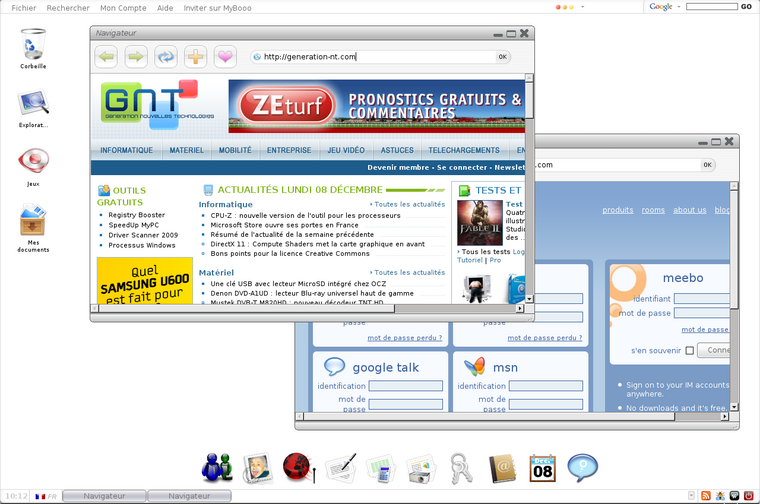The image size is (760, 504).
Task: Click front Navigateur vertical scrollbar down arrow
Action: [x=529, y=299]
